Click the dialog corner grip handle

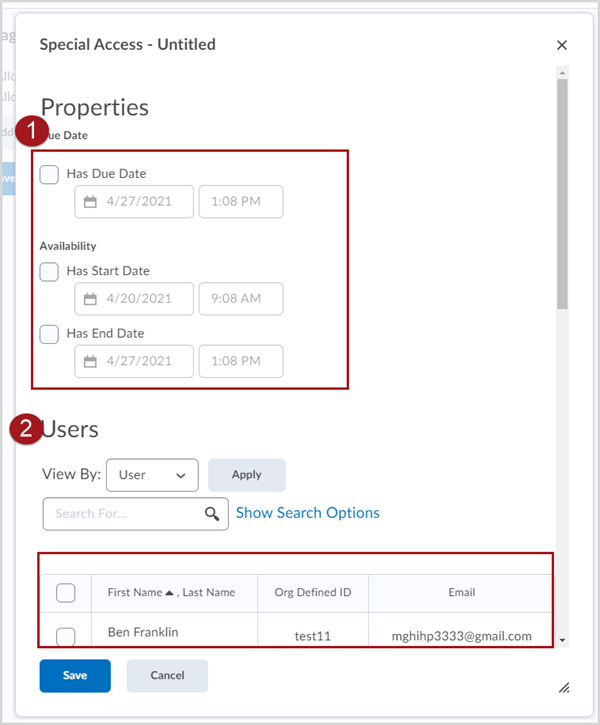(563, 688)
